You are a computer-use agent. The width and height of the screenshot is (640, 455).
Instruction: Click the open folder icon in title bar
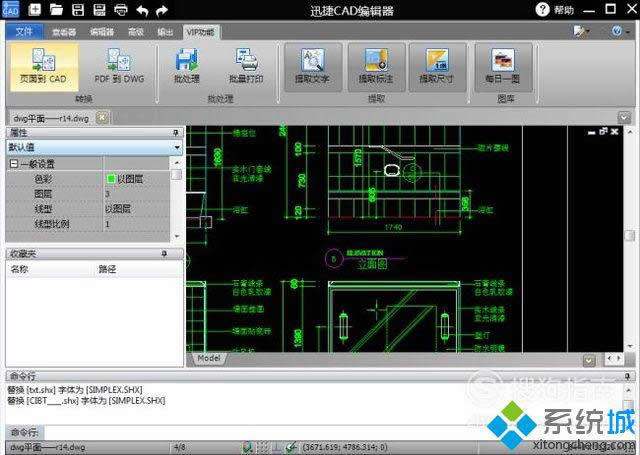pyautogui.click(x=56, y=9)
